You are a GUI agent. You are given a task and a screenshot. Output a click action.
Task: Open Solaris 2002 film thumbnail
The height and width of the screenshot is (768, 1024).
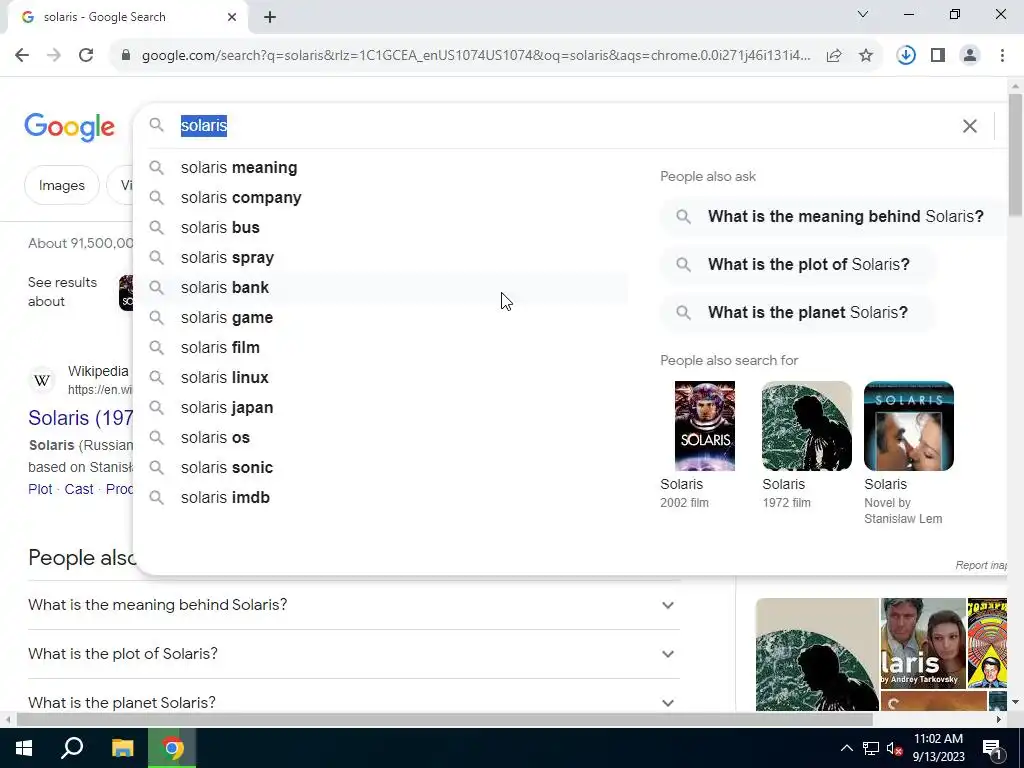click(x=705, y=426)
